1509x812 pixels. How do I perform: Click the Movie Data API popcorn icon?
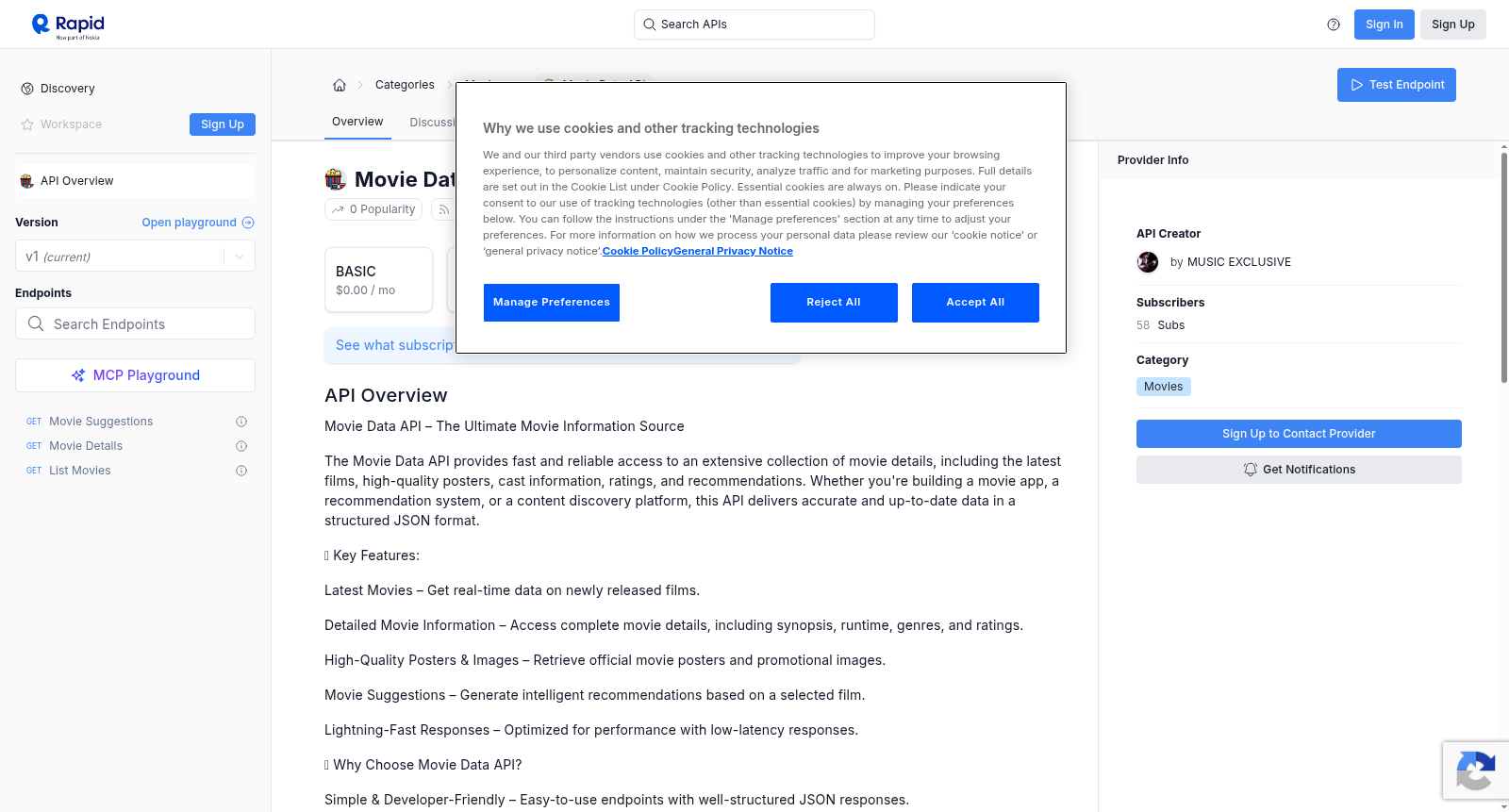(336, 179)
